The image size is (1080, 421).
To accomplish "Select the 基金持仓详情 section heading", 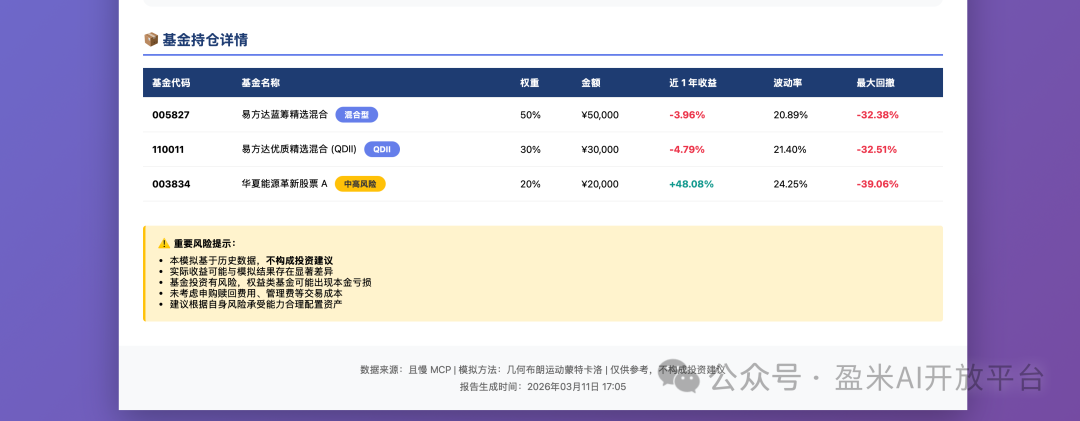I will 205,40.
